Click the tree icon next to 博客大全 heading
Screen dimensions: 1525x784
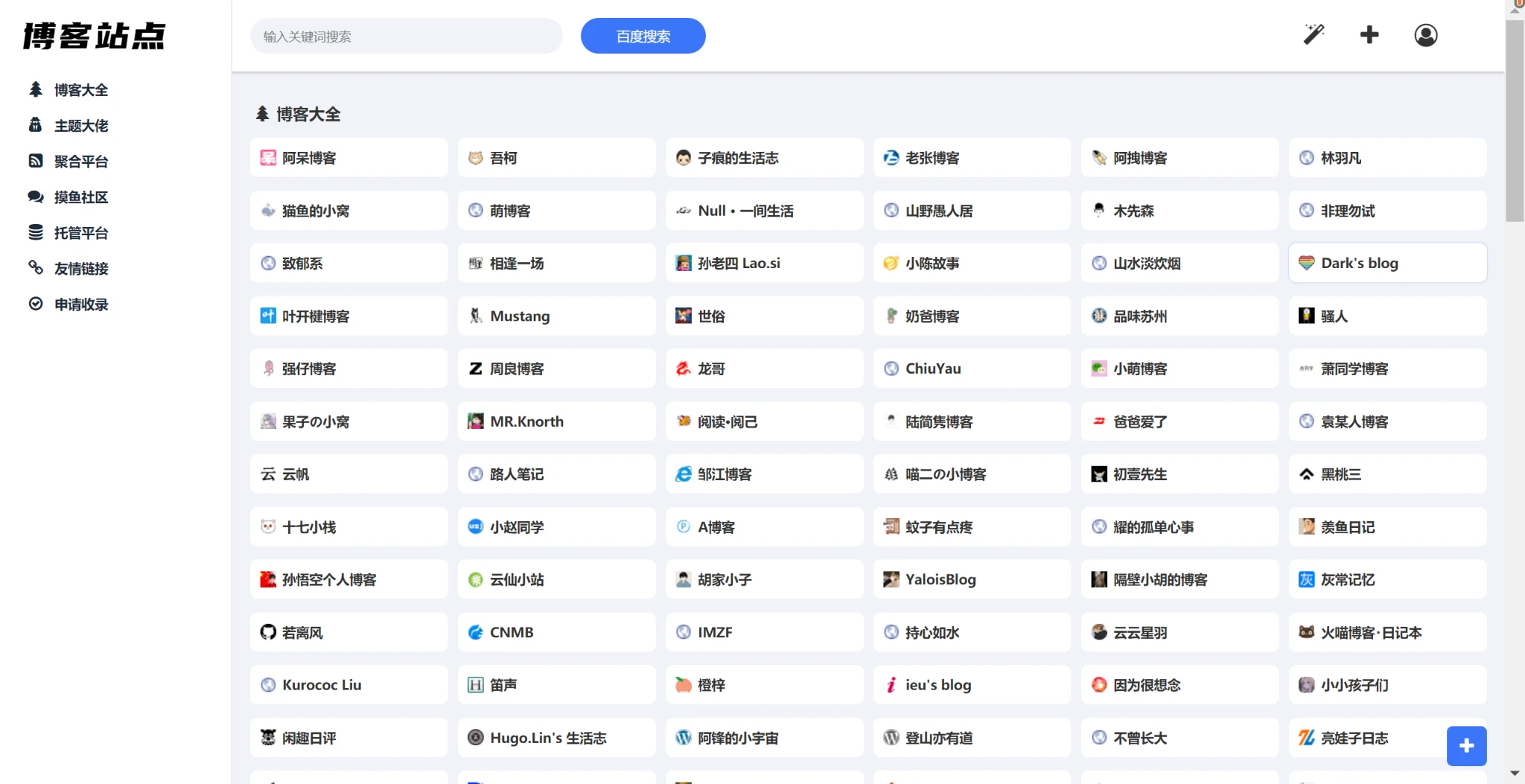(x=262, y=114)
